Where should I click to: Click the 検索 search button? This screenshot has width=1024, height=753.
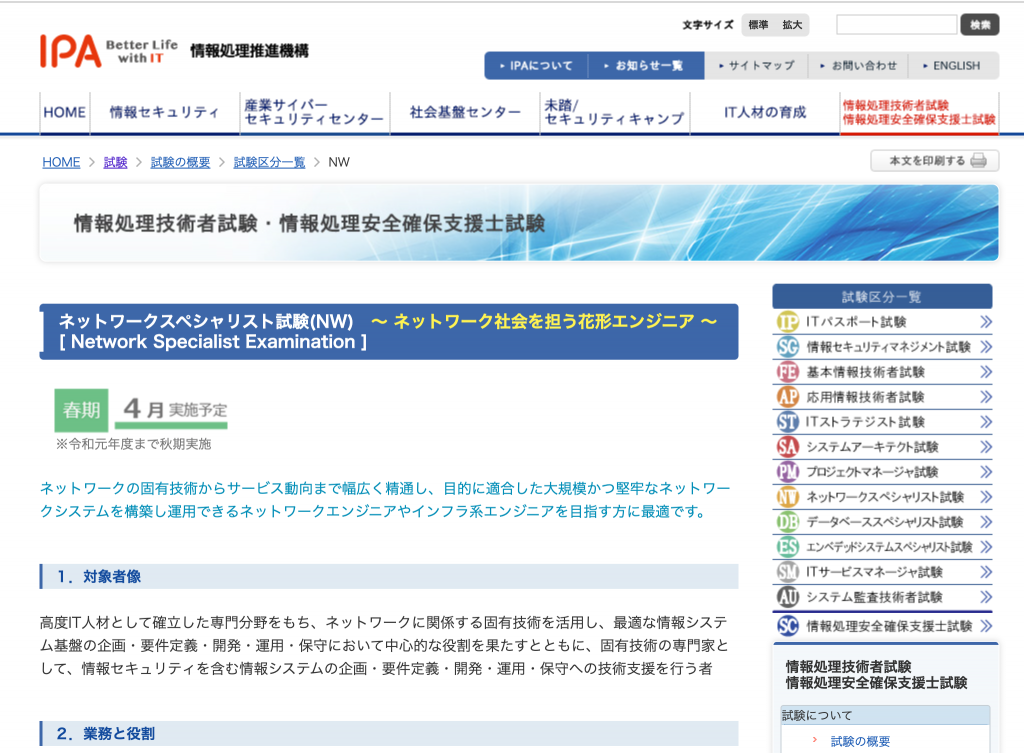pyautogui.click(x=980, y=25)
